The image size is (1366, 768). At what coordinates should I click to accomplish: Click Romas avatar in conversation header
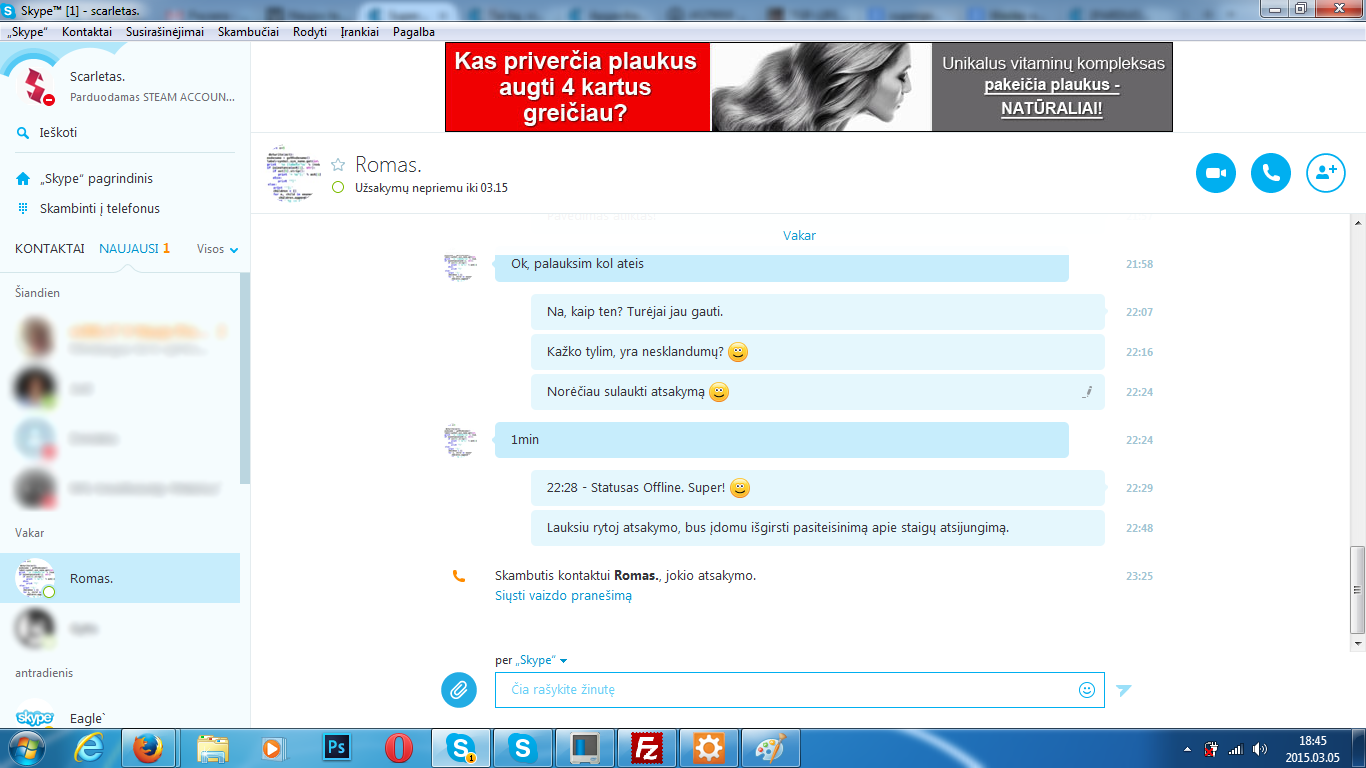click(x=295, y=174)
